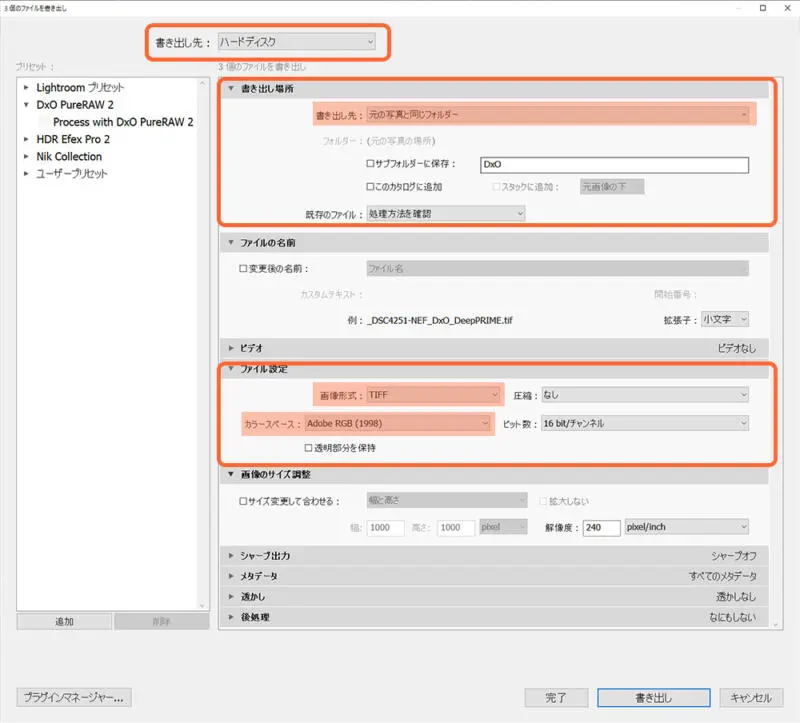Select the Process with DxO PureRAW 2 preset
Screen dimensions: 800x723
coord(123,122)
